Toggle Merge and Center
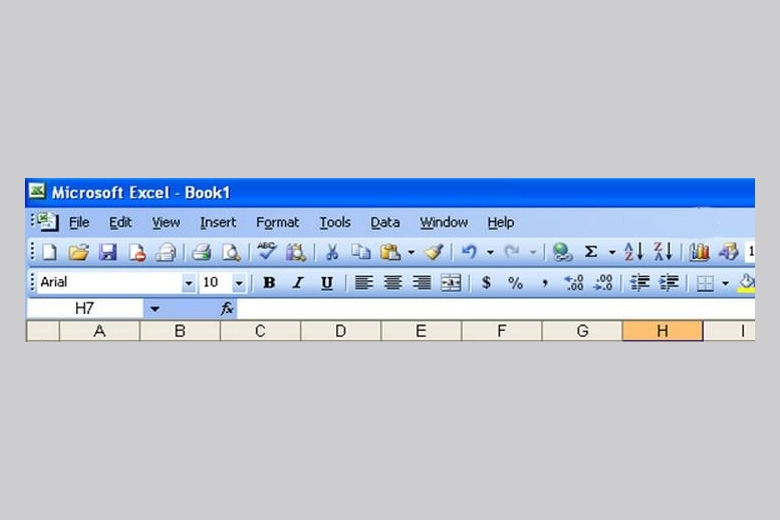Screen dimensions: 780x520 [x=451, y=283]
